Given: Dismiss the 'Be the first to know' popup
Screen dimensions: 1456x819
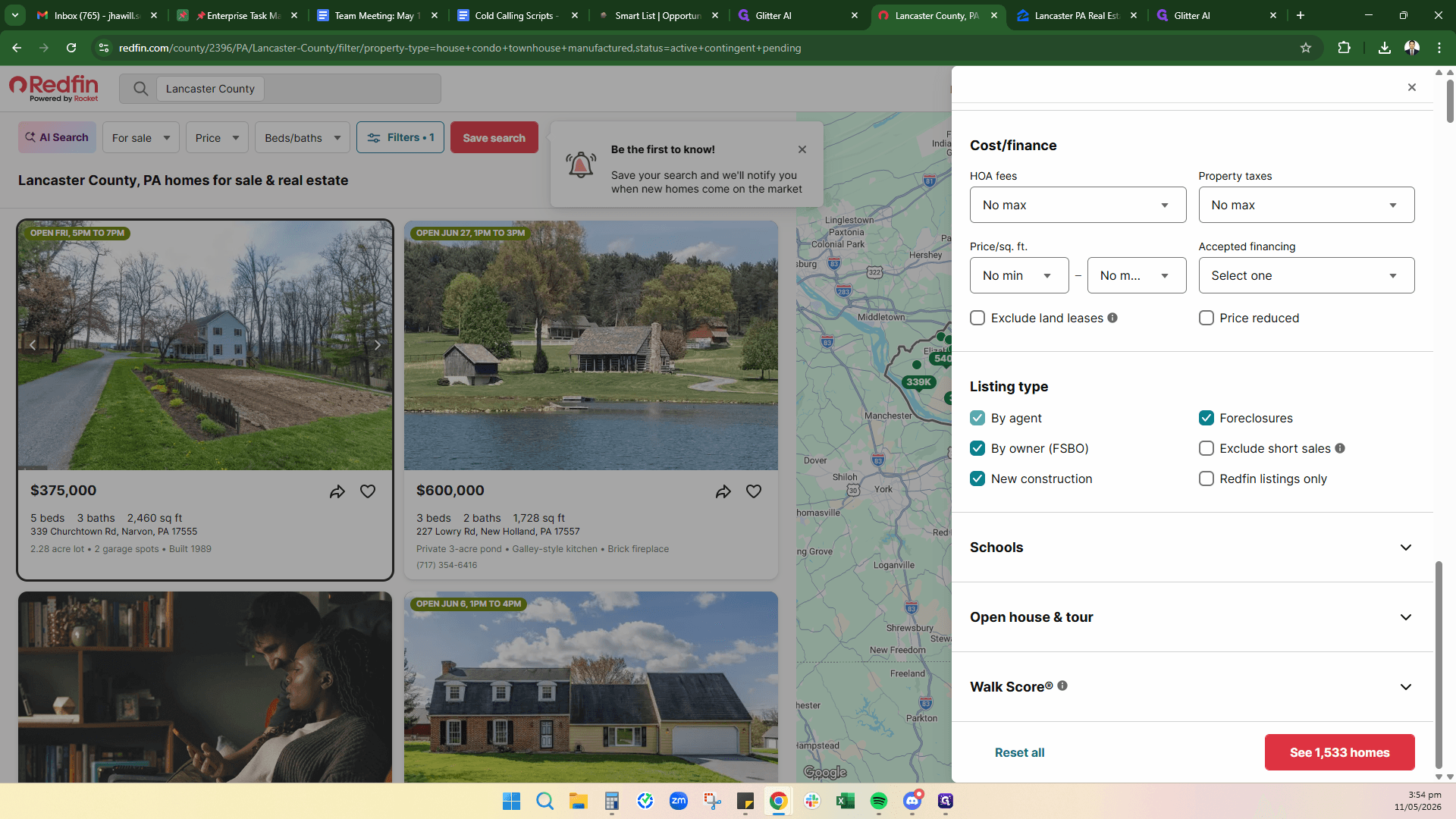Looking at the screenshot, I should [x=802, y=149].
